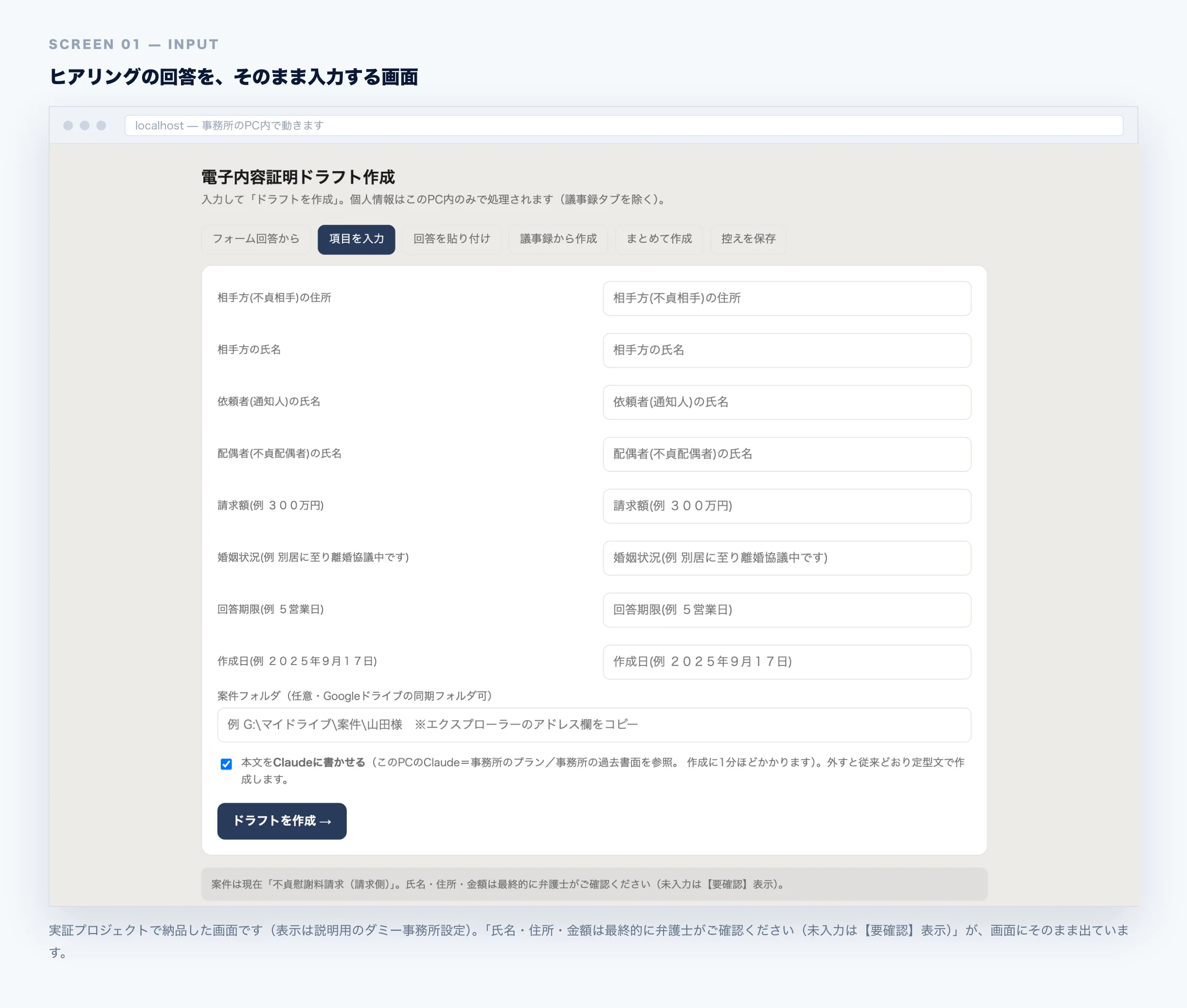Uncheck the 本文をClaudeに書かせる checkbox

click(x=226, y=764)
